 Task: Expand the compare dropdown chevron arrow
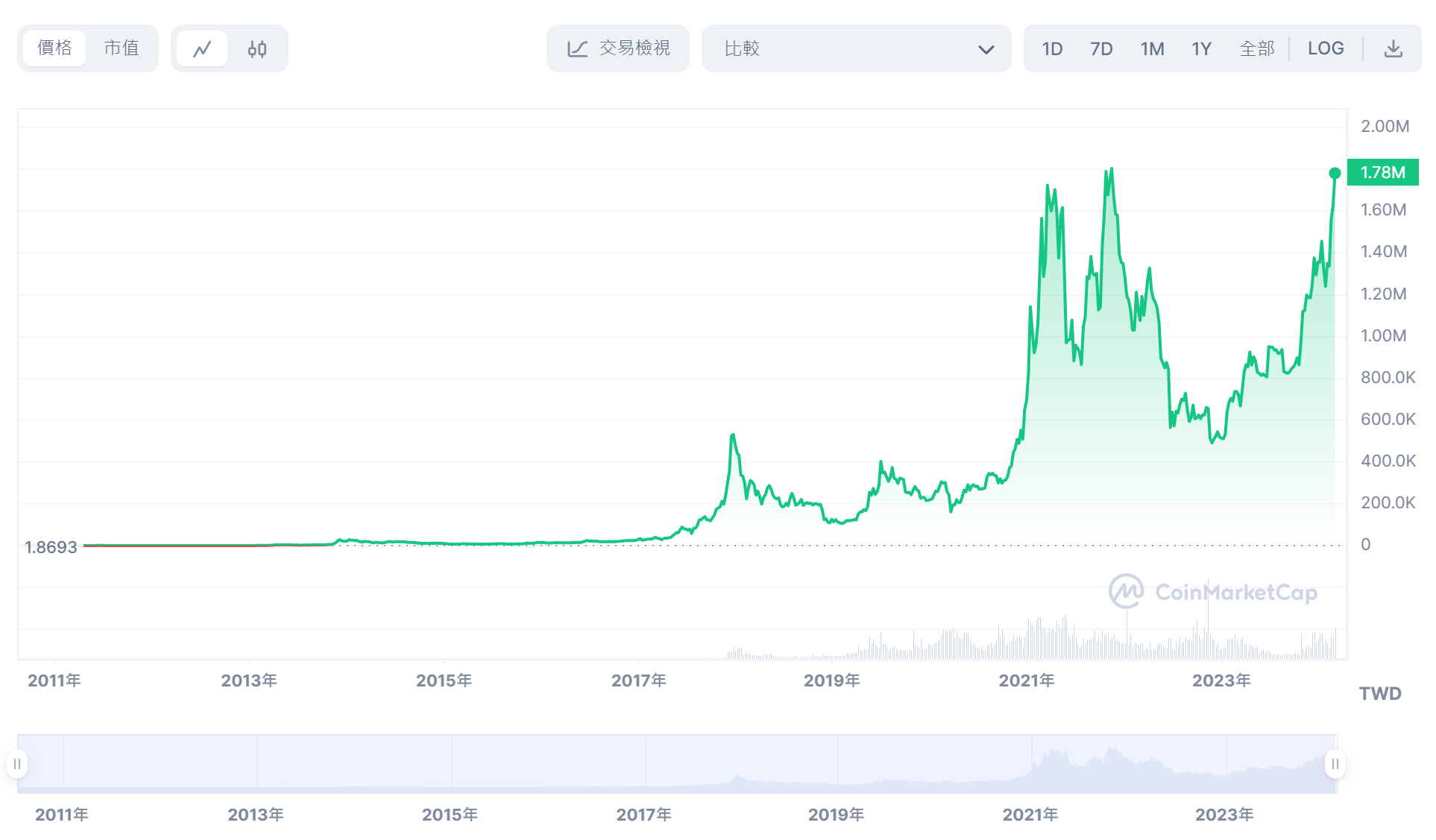click(x=986, y=50)
